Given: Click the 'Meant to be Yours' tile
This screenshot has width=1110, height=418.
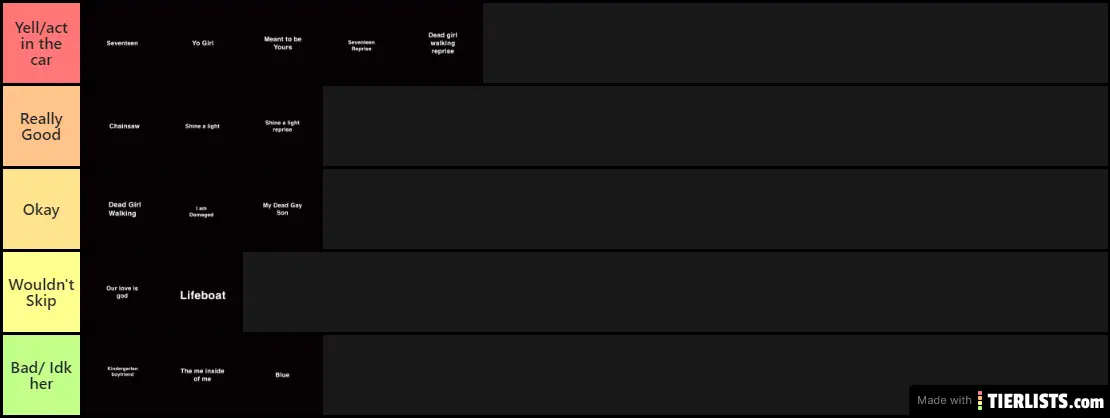Looking at the screenshot, I should [282, 43].
